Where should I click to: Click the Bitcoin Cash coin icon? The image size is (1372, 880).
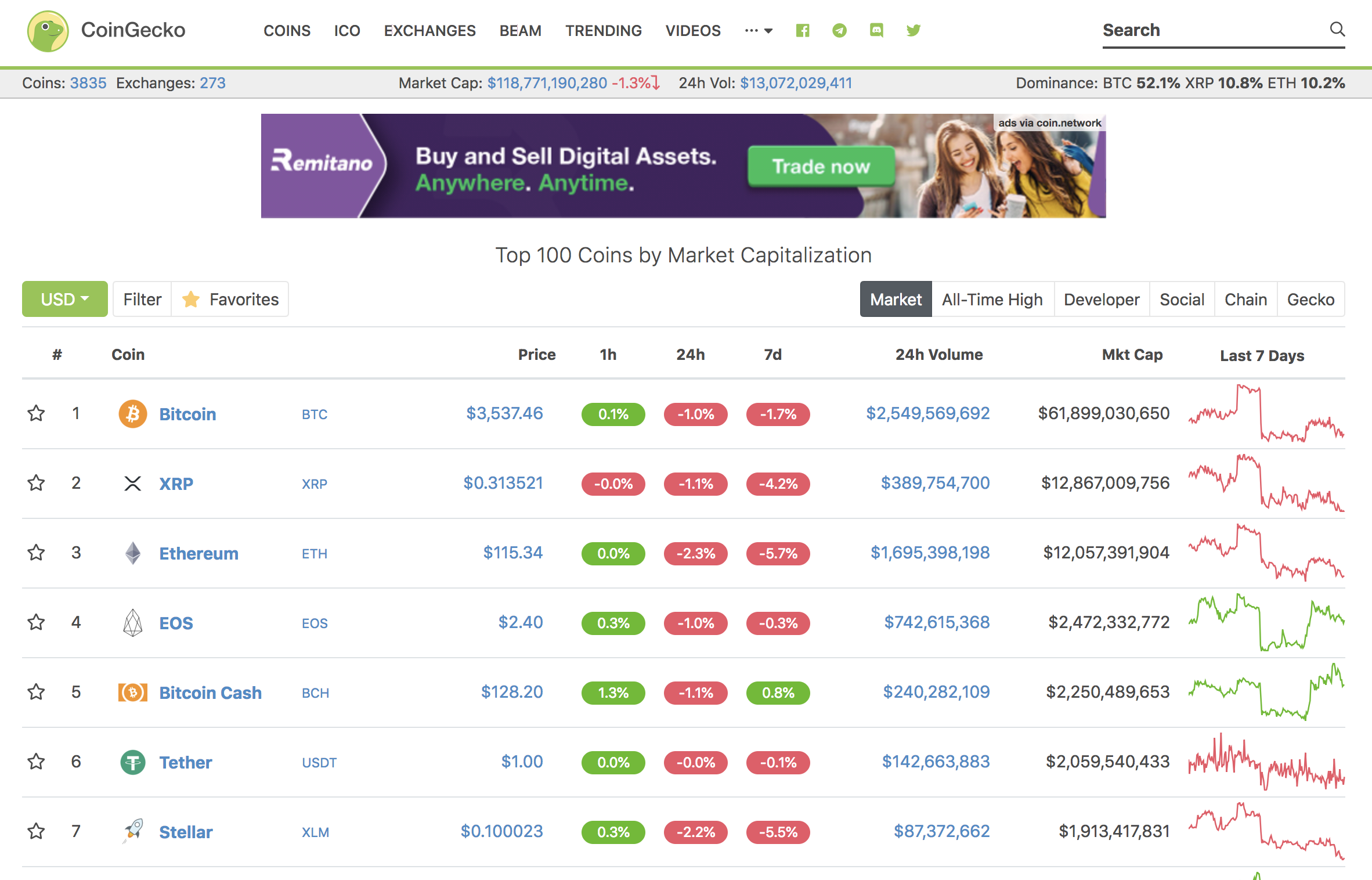133,693
